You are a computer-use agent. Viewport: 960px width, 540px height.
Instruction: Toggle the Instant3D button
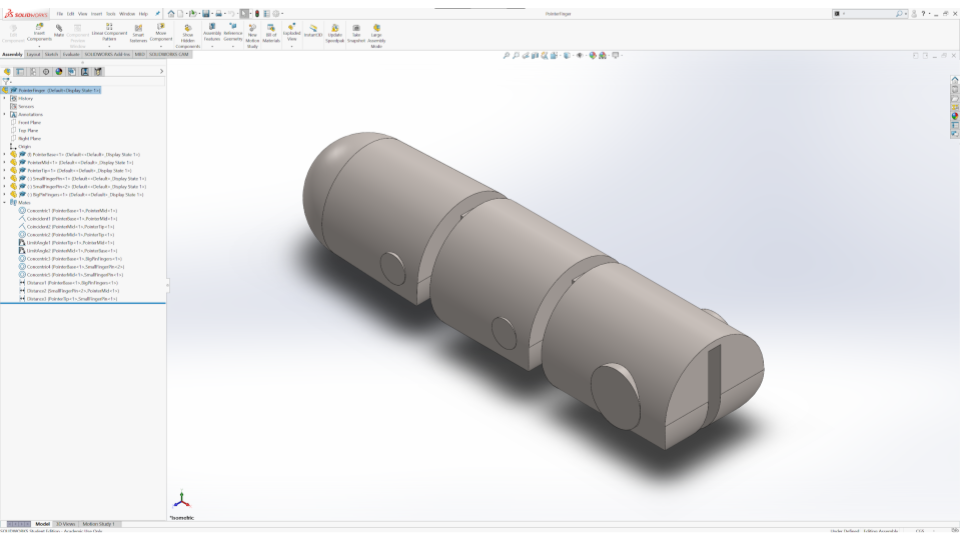click(313, 33)
